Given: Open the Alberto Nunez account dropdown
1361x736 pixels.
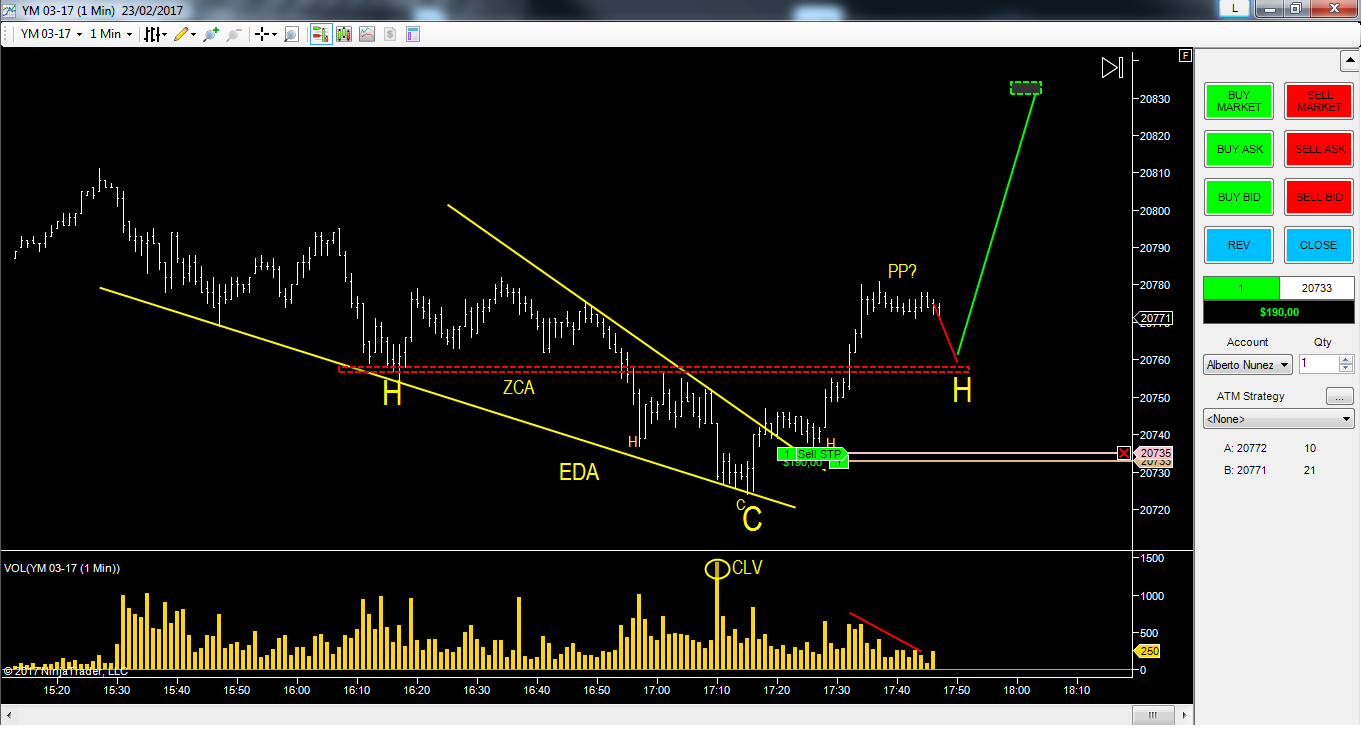Looking at the screenshot, I should [x=1247, y=365].
